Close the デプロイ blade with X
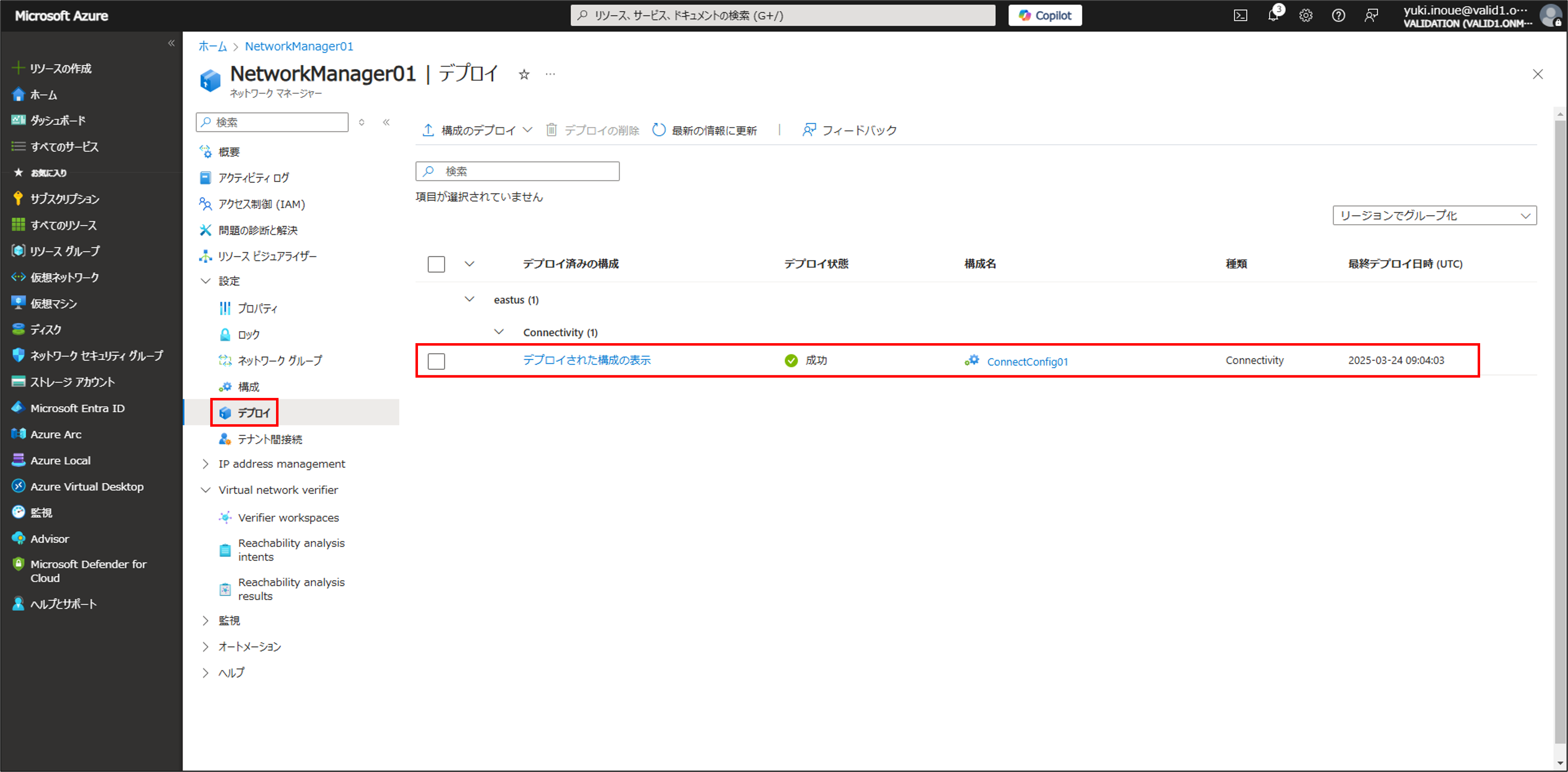This screenshot has height=772, width=1568. [x=1537, y=74]
